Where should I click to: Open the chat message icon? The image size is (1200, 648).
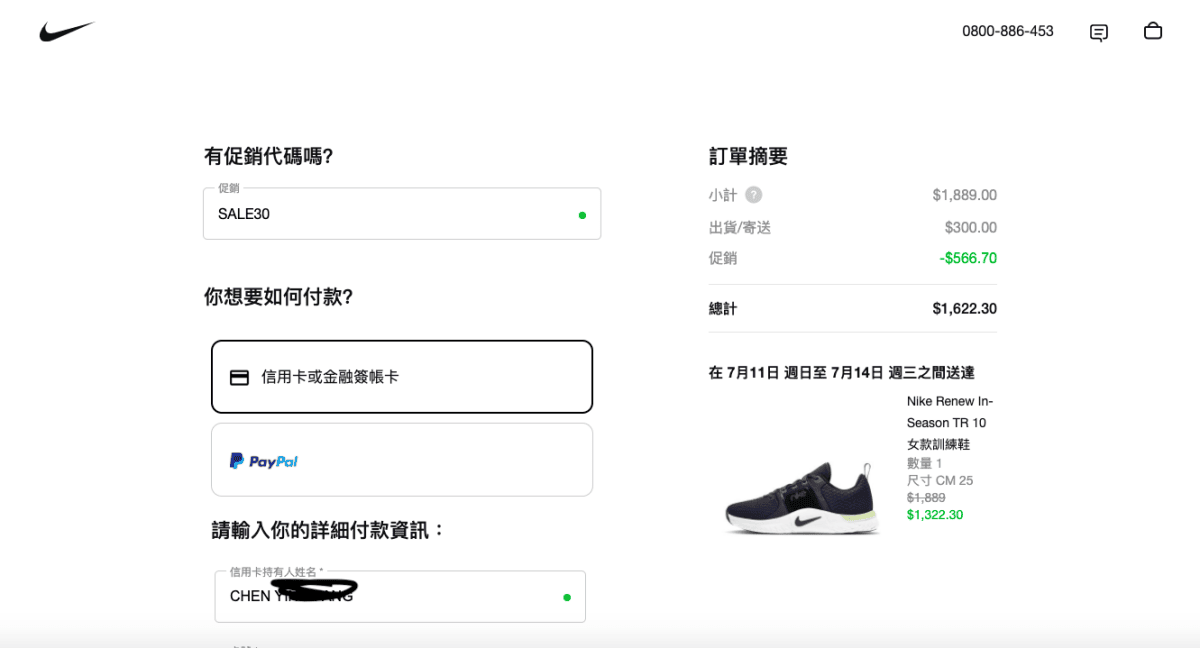tap(1098, 32)
